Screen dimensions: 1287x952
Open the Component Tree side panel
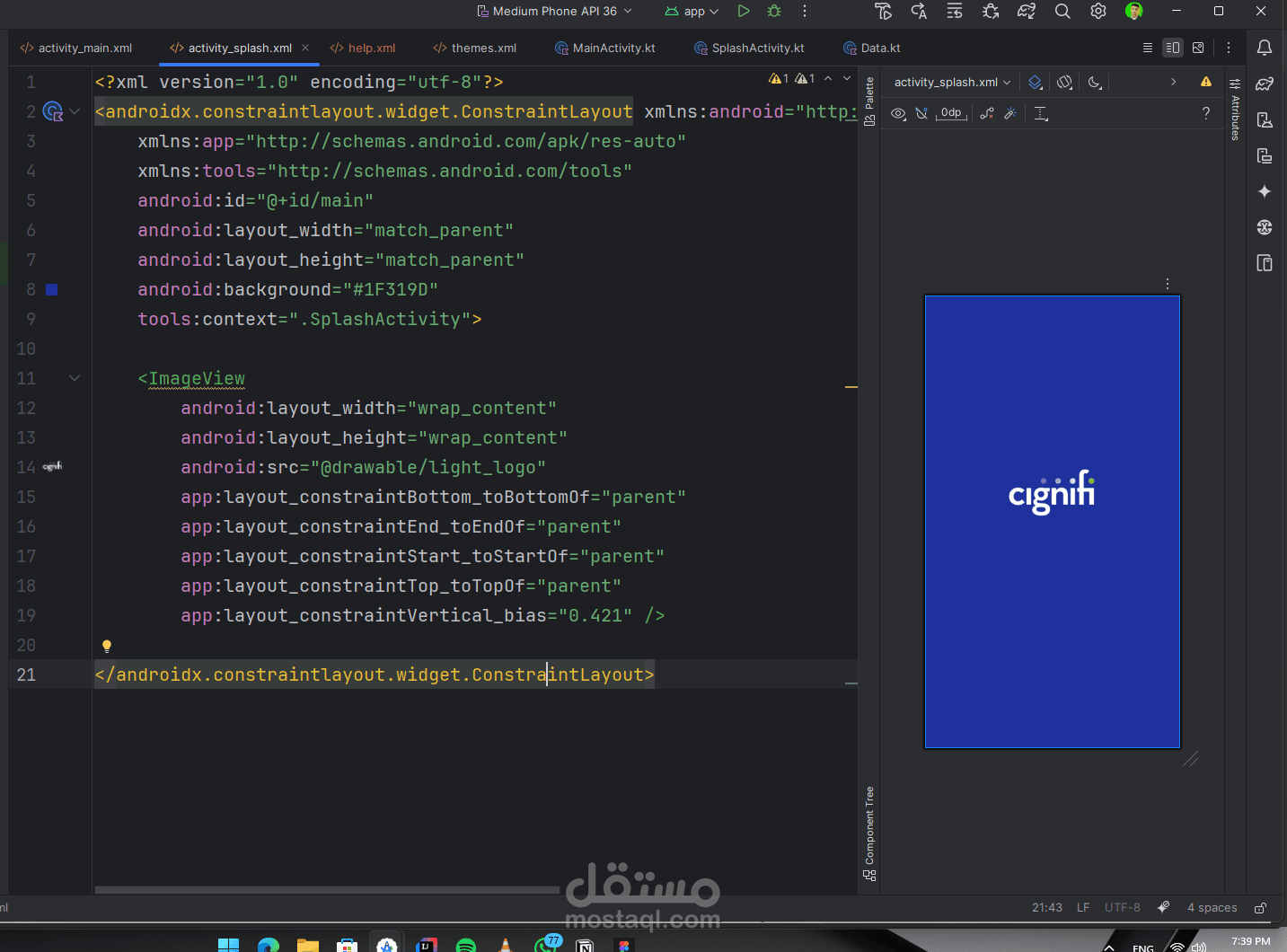click(x=869, y=833)
